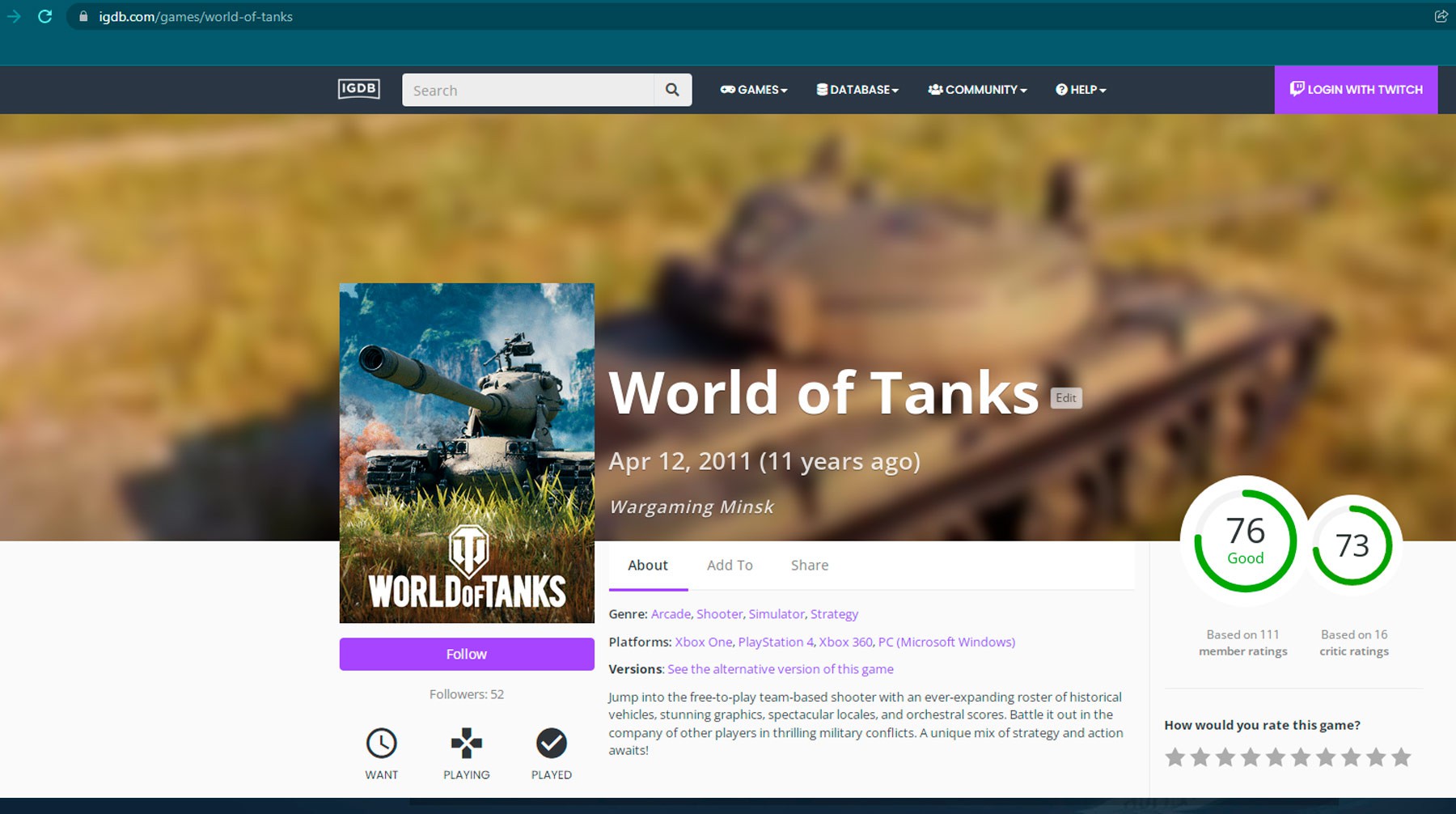This screenshot has height=814, width=1456.
Task: Switch to the Share tab
Action: pos(810,566)
